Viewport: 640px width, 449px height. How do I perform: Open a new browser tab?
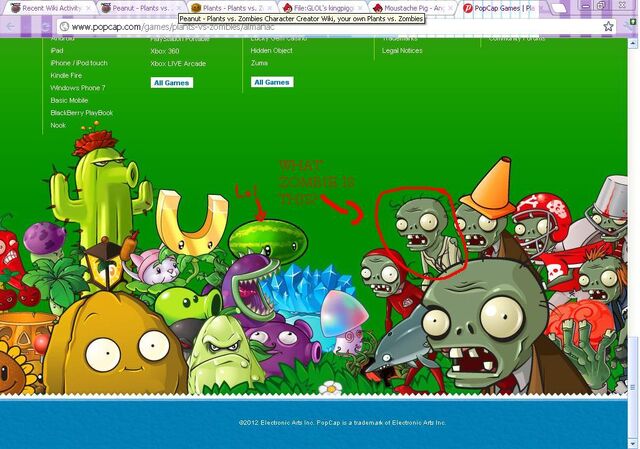coord(558,8)
